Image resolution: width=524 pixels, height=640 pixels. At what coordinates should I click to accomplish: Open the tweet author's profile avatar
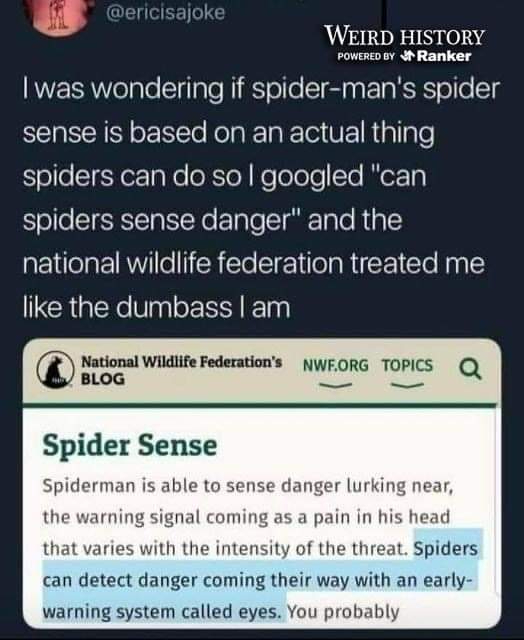click(x=59, y=16)
